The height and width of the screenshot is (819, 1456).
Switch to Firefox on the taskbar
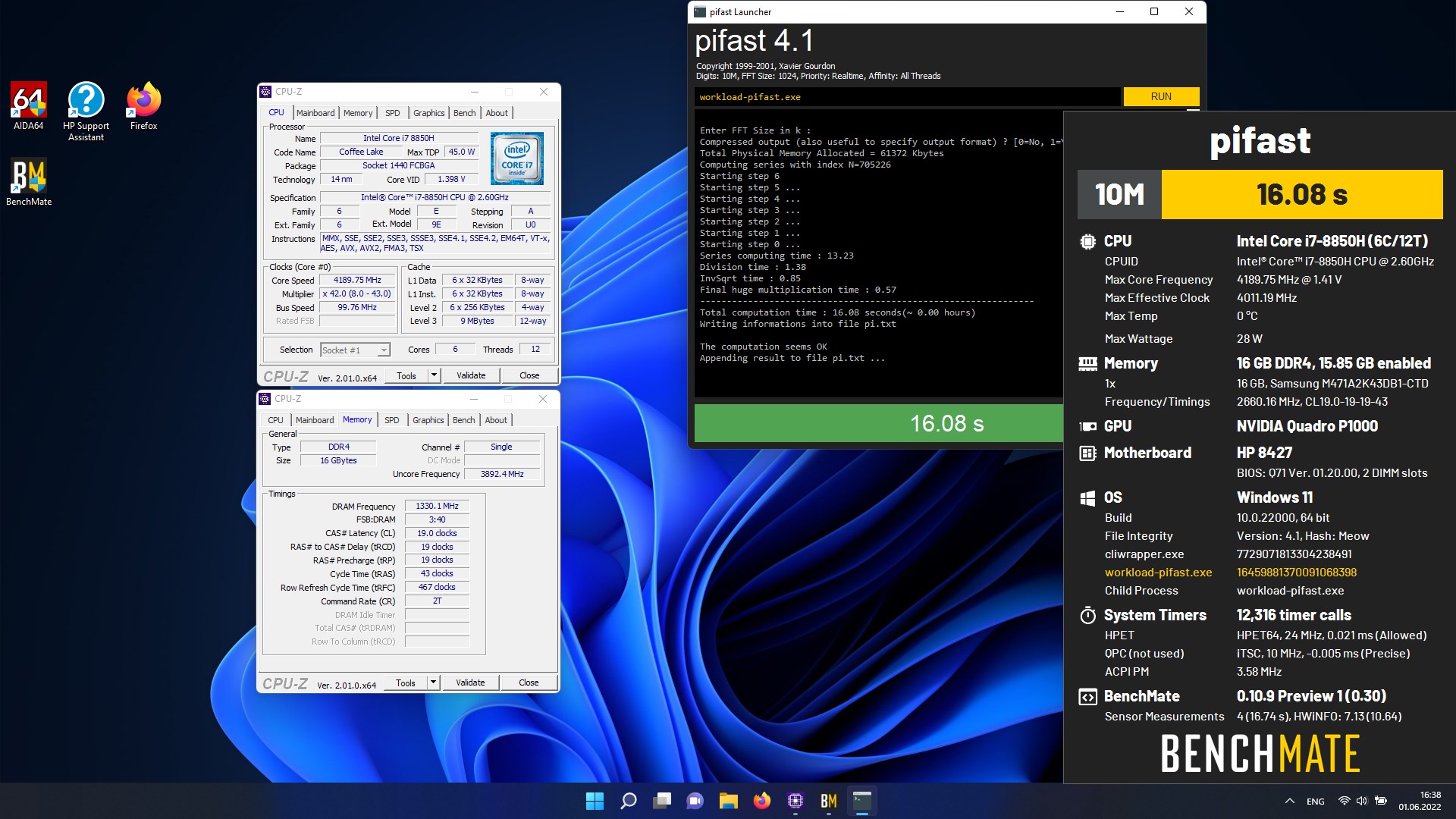[x=762, y=801]
